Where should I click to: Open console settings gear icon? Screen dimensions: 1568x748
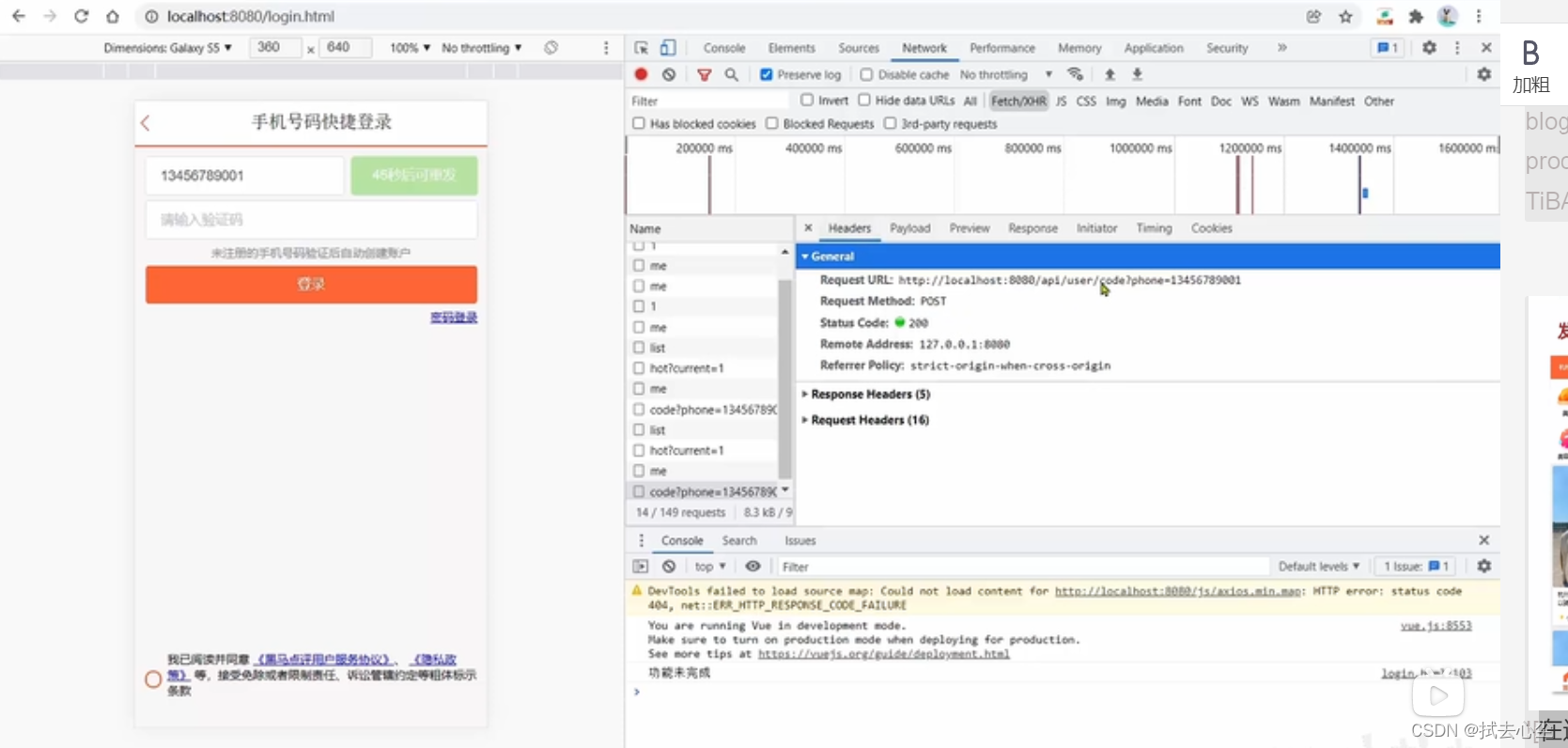pyautogui.click(x=1484, y=566)
